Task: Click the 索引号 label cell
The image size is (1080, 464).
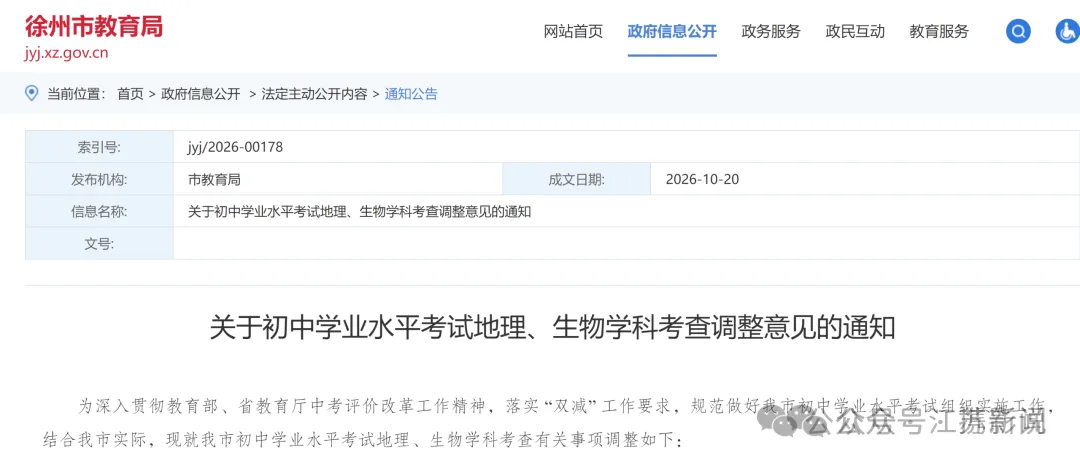Action: pos(99,147)
